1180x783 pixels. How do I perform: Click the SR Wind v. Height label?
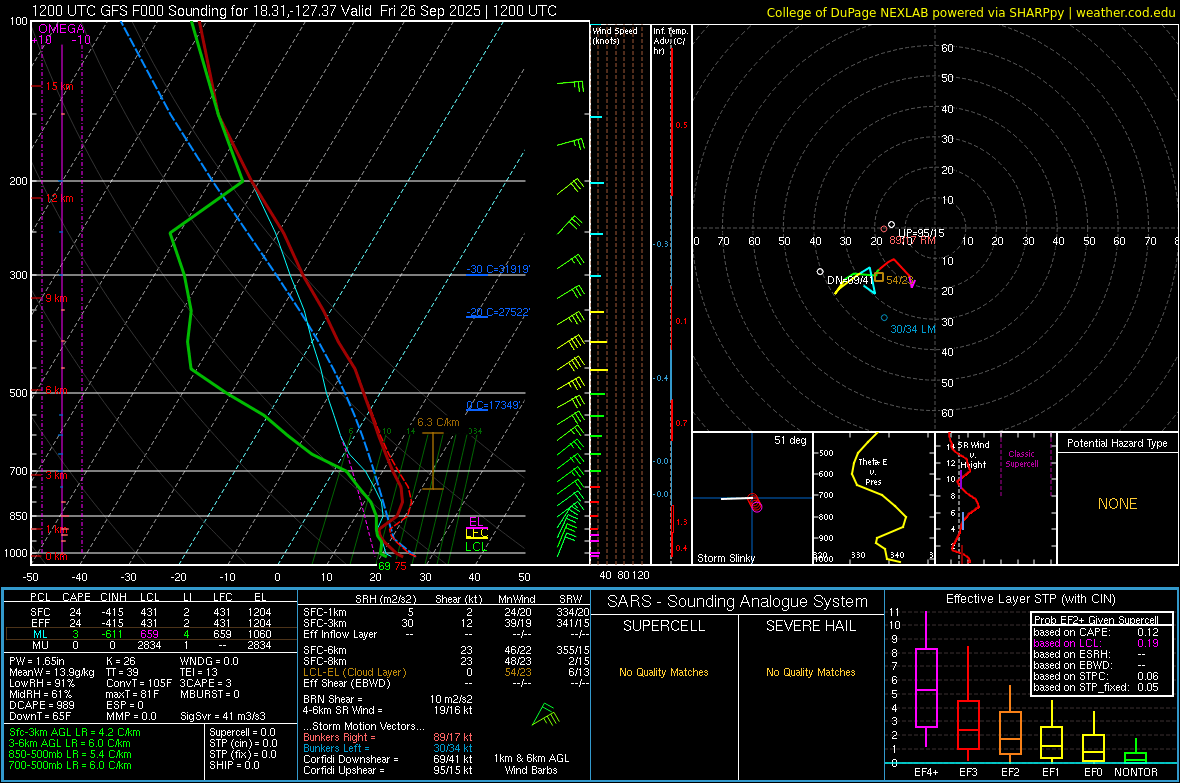tap(973, 455)
